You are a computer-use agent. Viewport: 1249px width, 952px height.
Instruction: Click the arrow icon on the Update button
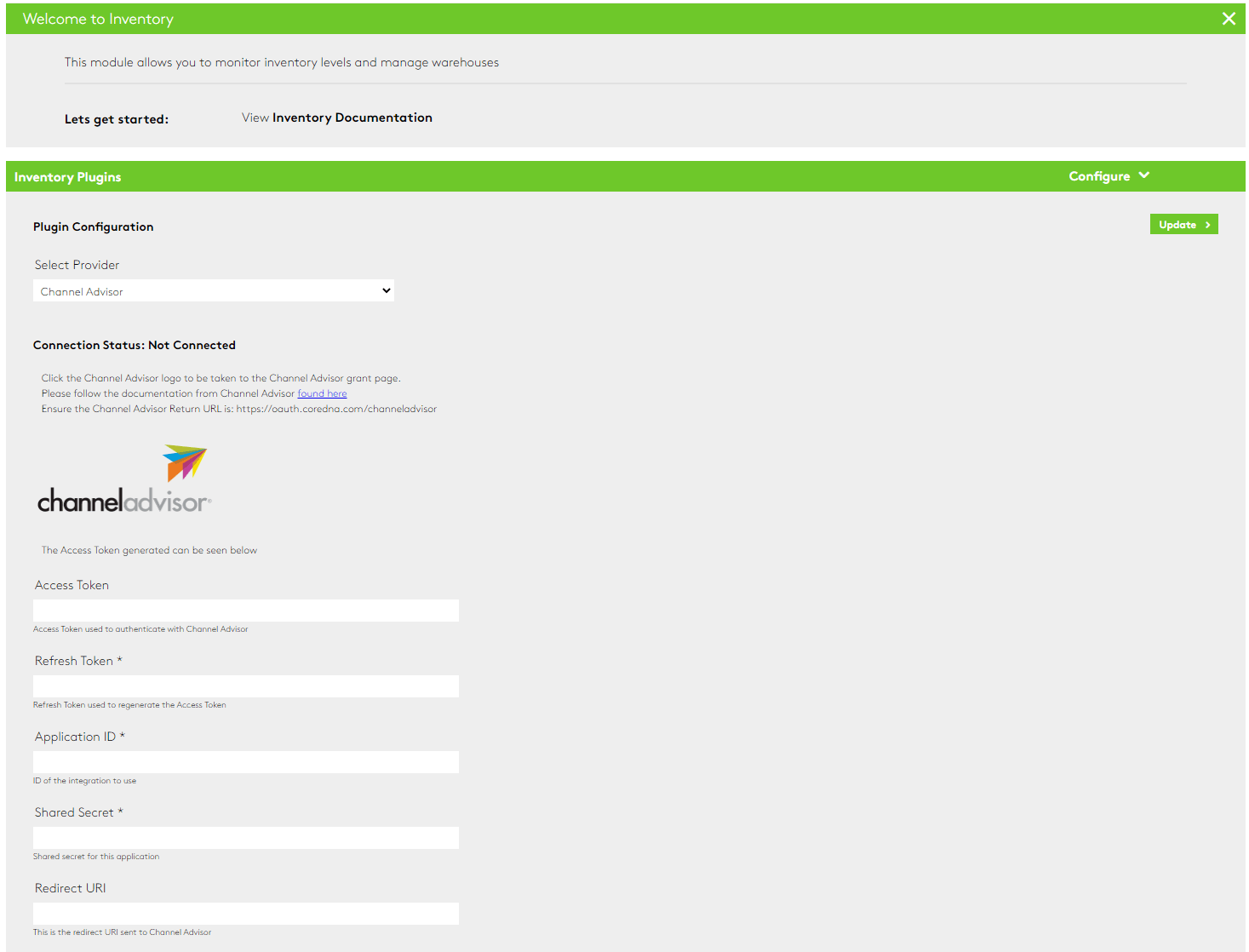[x=1208, y=224]
